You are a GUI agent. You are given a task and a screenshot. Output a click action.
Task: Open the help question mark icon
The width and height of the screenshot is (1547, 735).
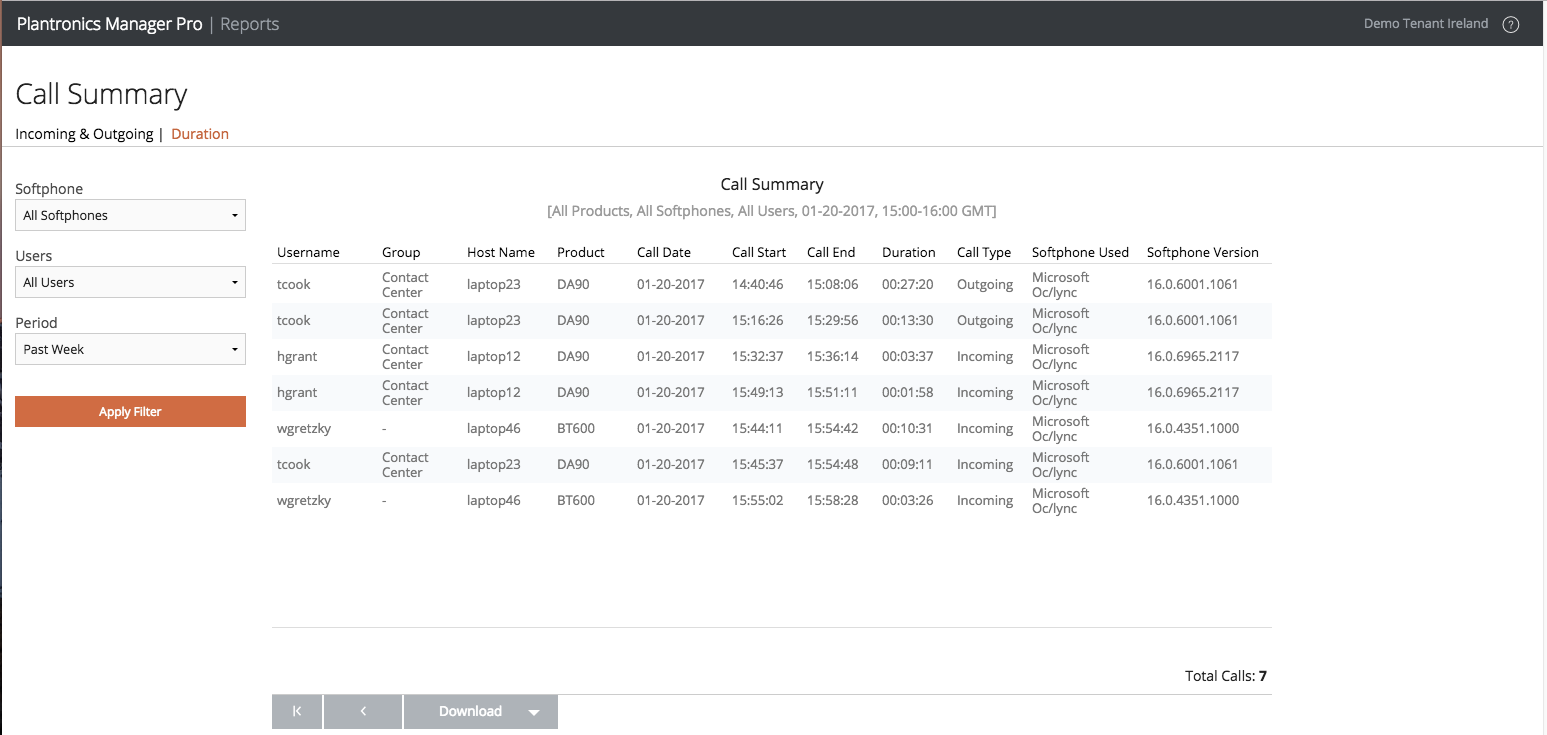tap(1511, 24)
